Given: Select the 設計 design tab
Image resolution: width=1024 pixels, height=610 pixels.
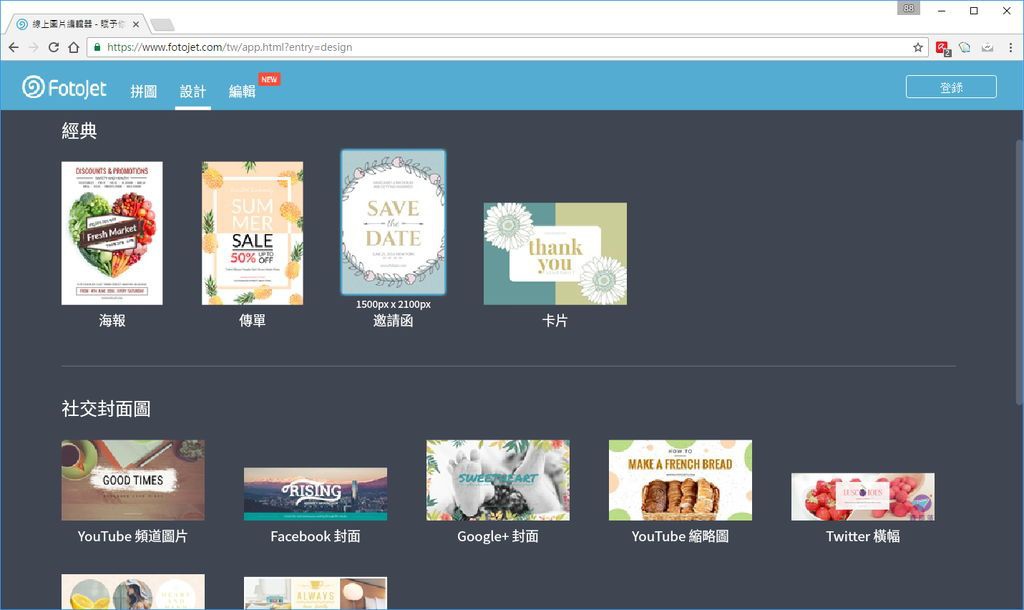Looking at the screenshot, I should click(x=193, y=91).
